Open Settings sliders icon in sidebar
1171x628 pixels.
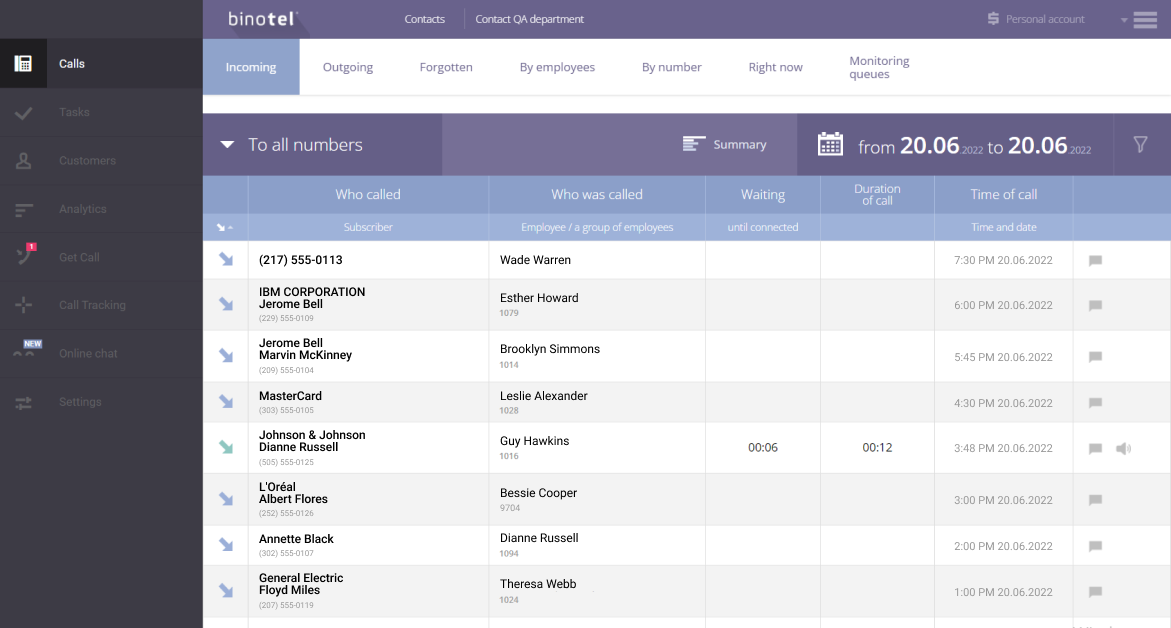(x=23, y=402)
